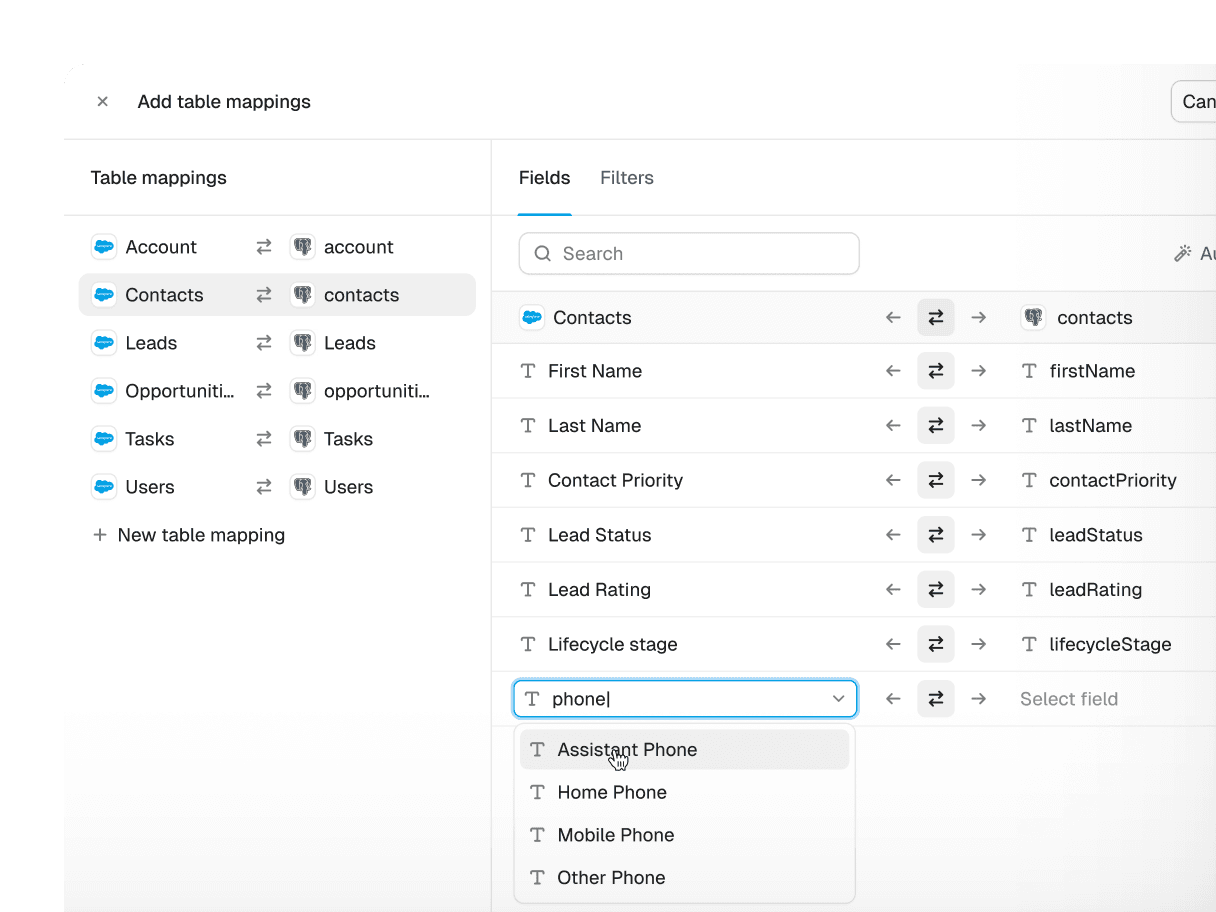
Task: Click the Salesforce icon in Contacts header row
Action: (532, 318)
